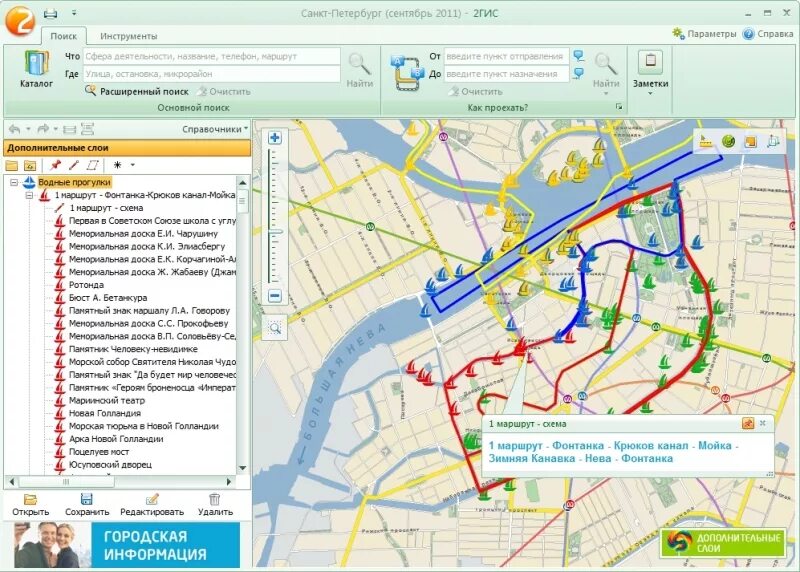Open Заметки notes dropdown
Image resolution: width=800 pixels, height=572 pixels.
(x=651, y=73)
